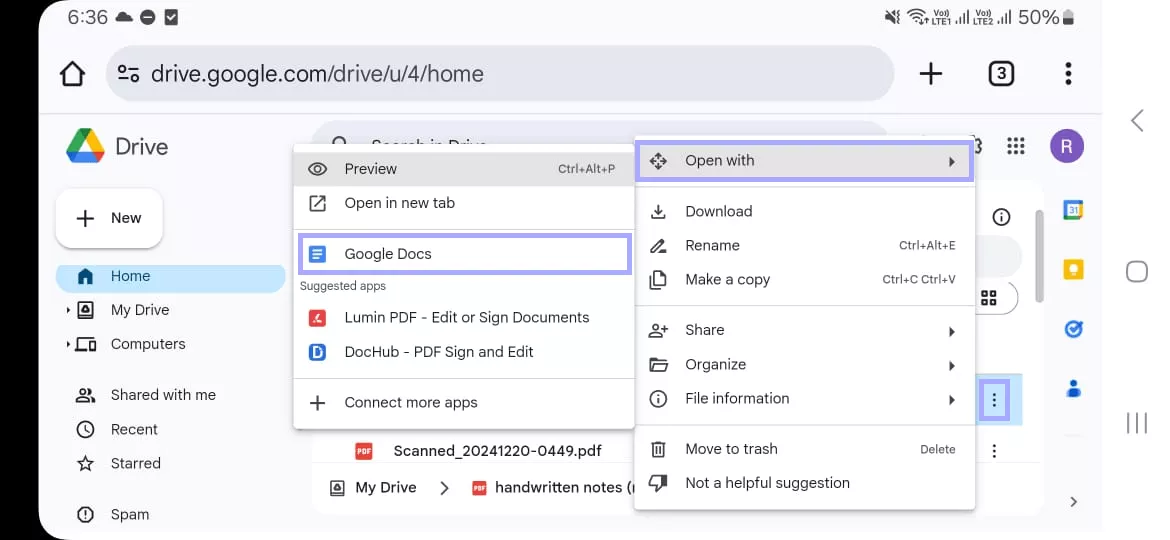
Task: Open Contacts in the side panel
Action: pos(1073,389)
